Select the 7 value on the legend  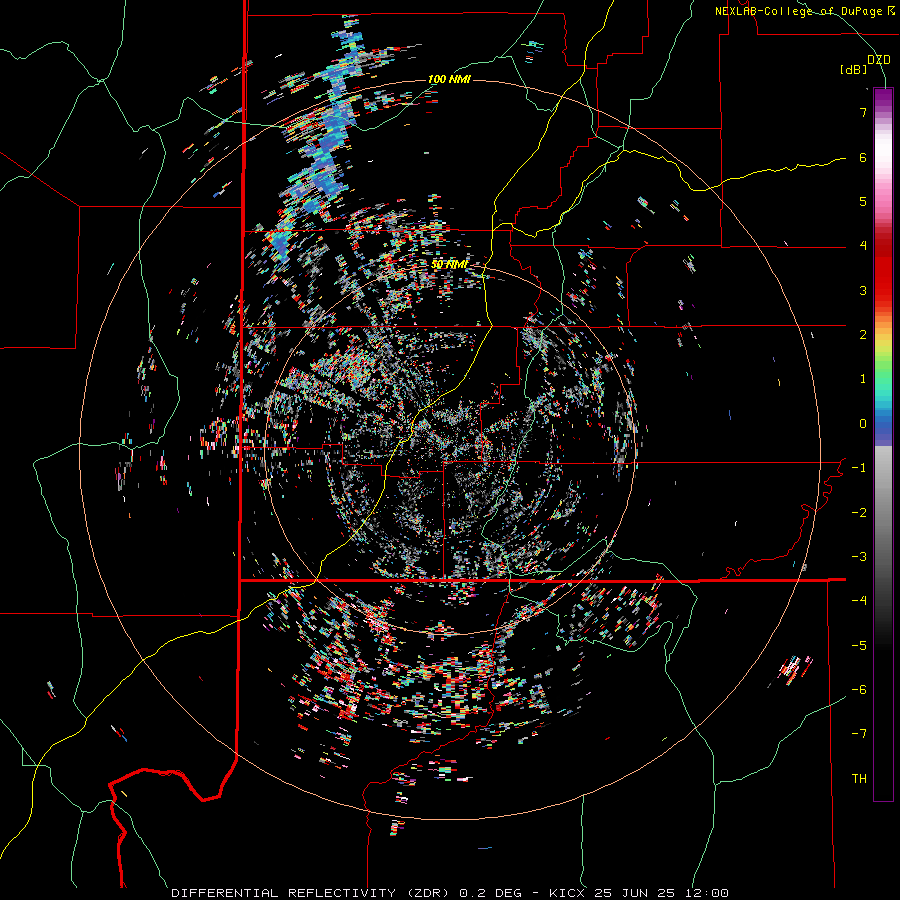[863, 112]
